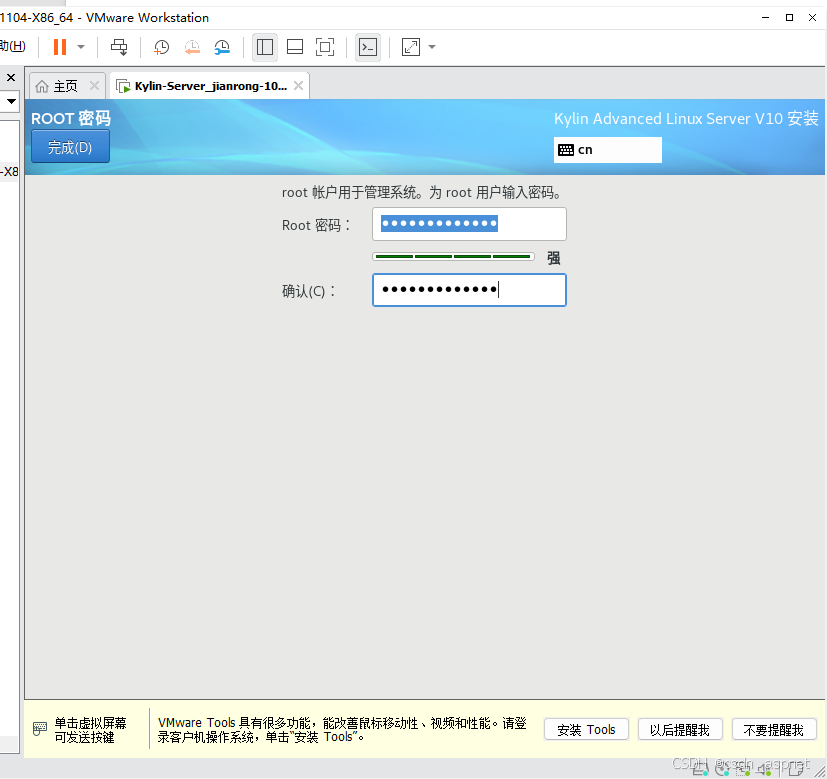Open the snapshot manager icon
The image size is (827, 779).
coord(222,47)
